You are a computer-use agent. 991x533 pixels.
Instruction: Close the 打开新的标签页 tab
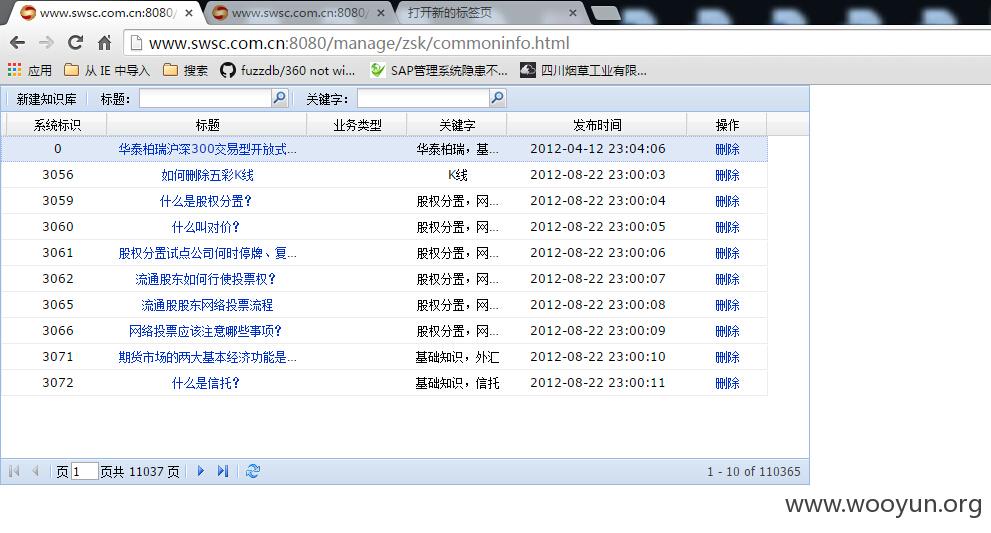coord(573,13)
